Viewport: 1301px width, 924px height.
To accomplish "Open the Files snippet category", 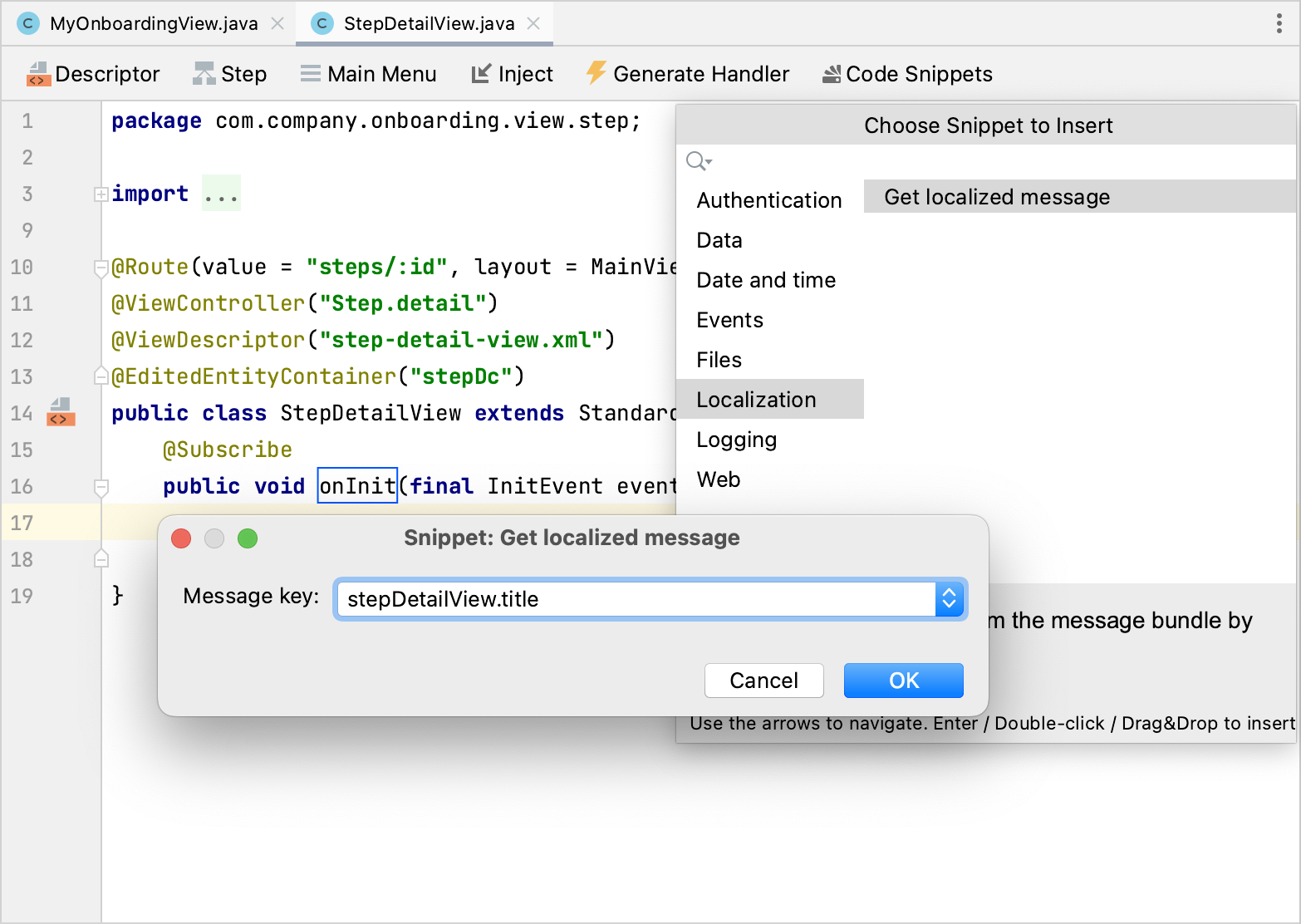I will click(x=769, y=360).
